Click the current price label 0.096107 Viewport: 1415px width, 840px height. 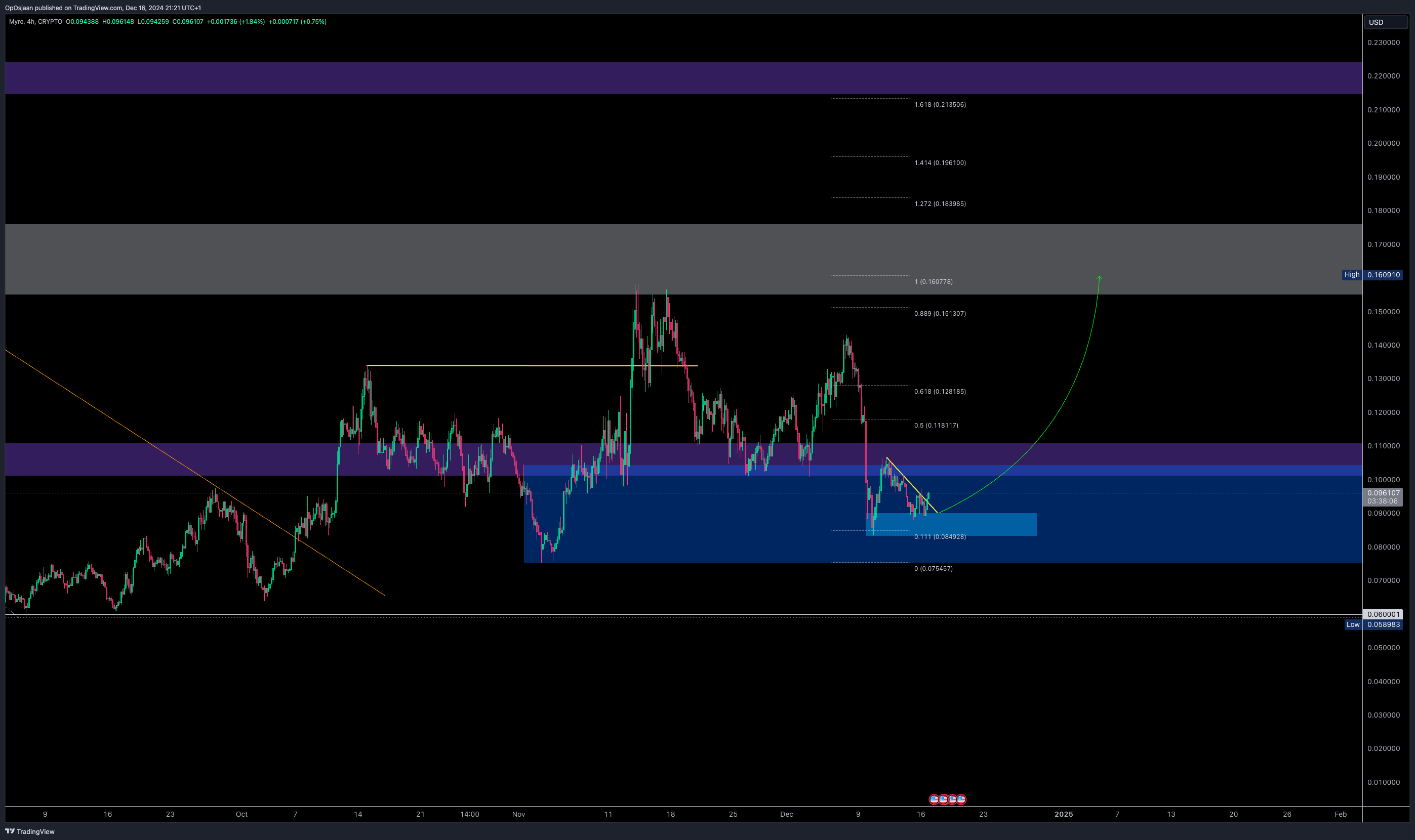point(1383,493)
